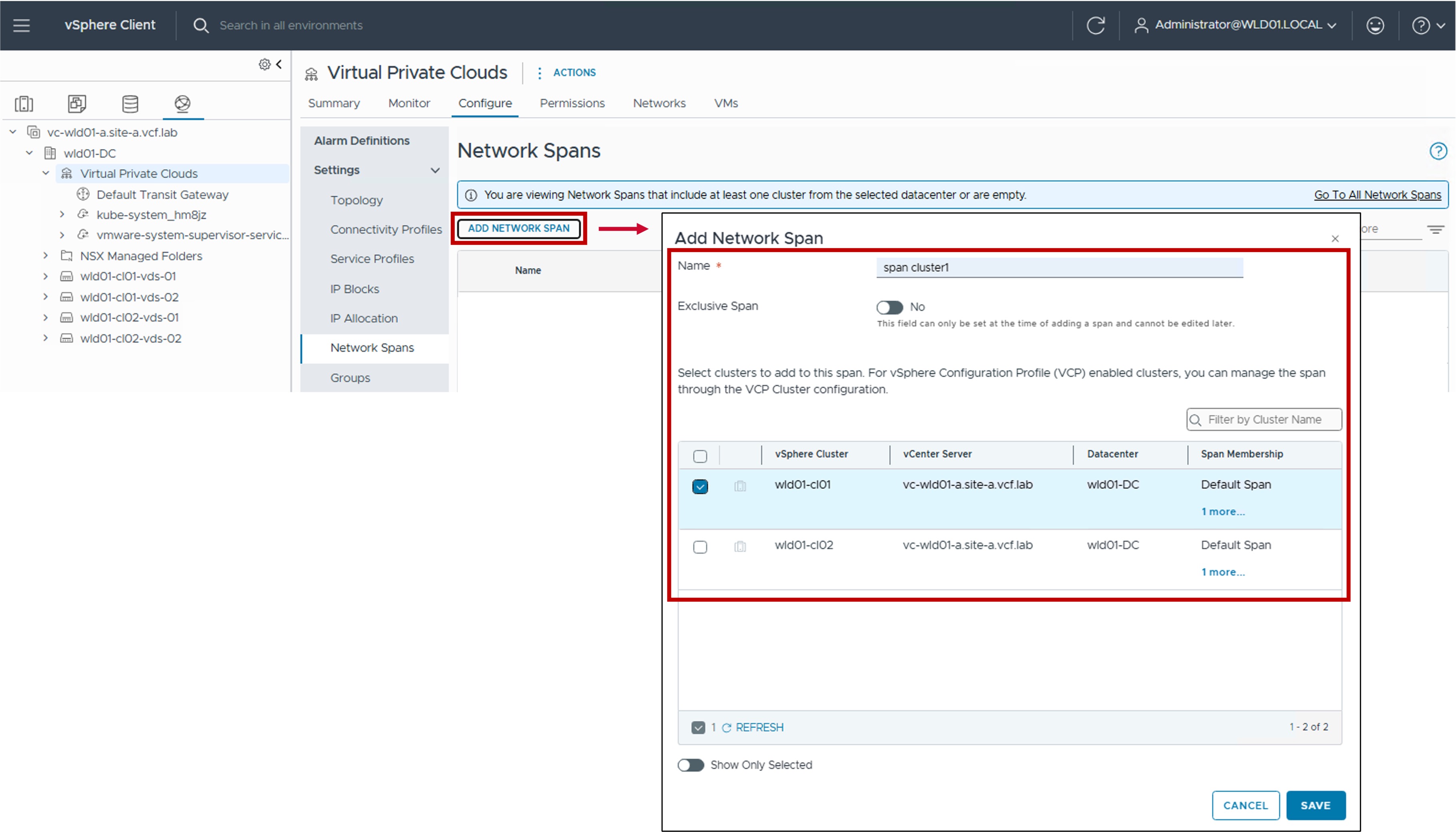Click the Filter by Cluster Name field
The width and height of the screenshot is (1456, 832).
tap(1264, 420)
